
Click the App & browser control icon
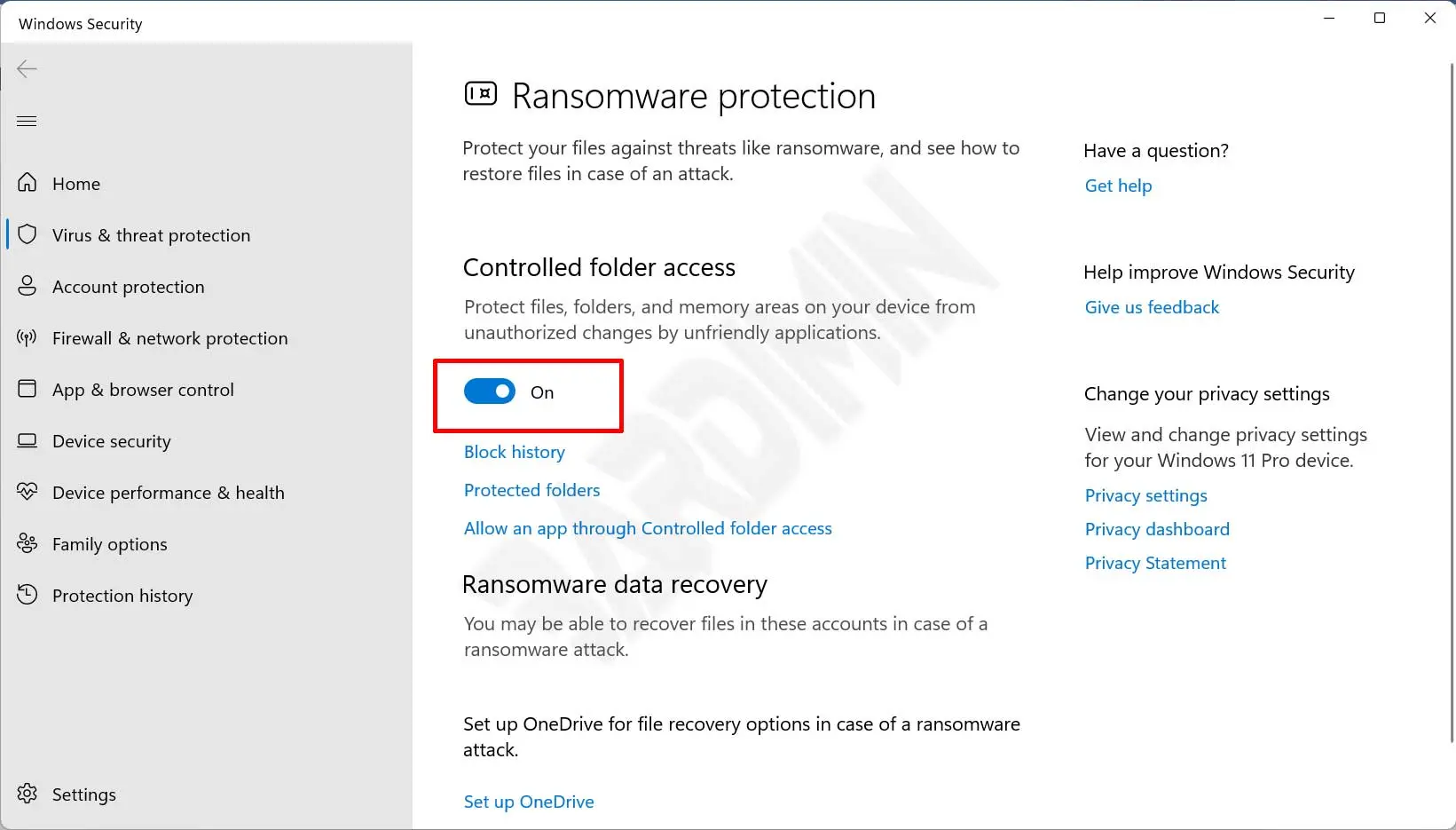pyautogui.click(x=28, y=389)
